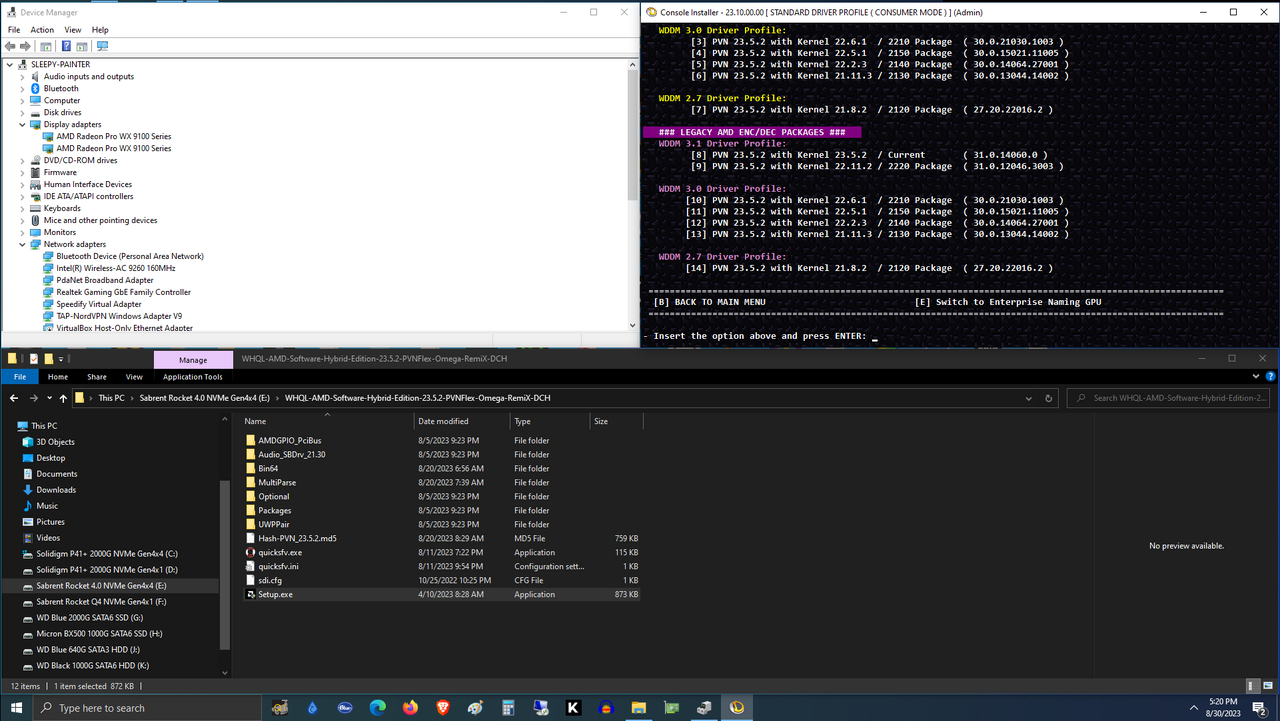Open the View tab in File Explorer

[134, 377]
